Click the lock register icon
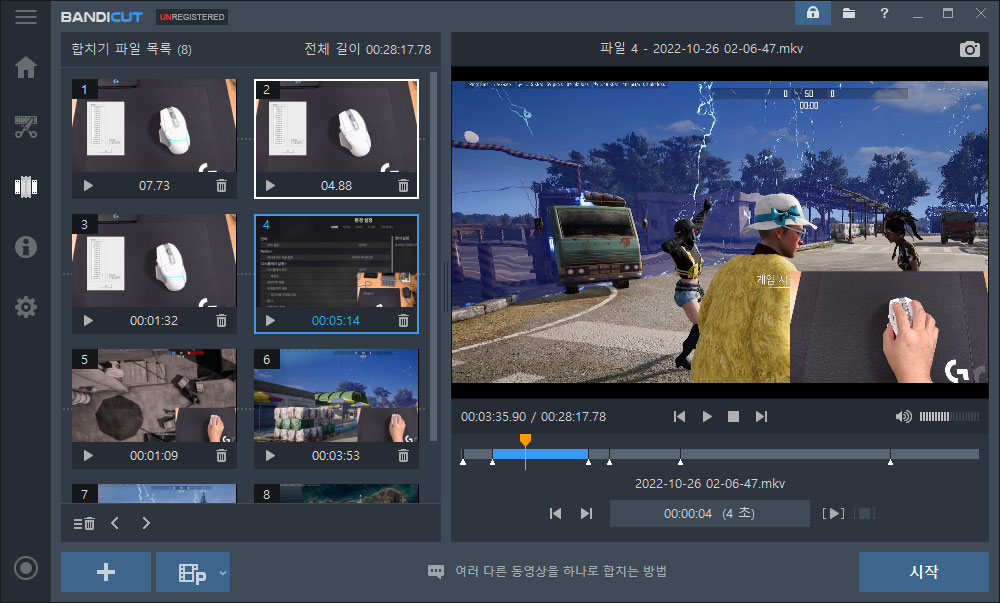This screenshot has height=603, width=1000. (812, 13)
